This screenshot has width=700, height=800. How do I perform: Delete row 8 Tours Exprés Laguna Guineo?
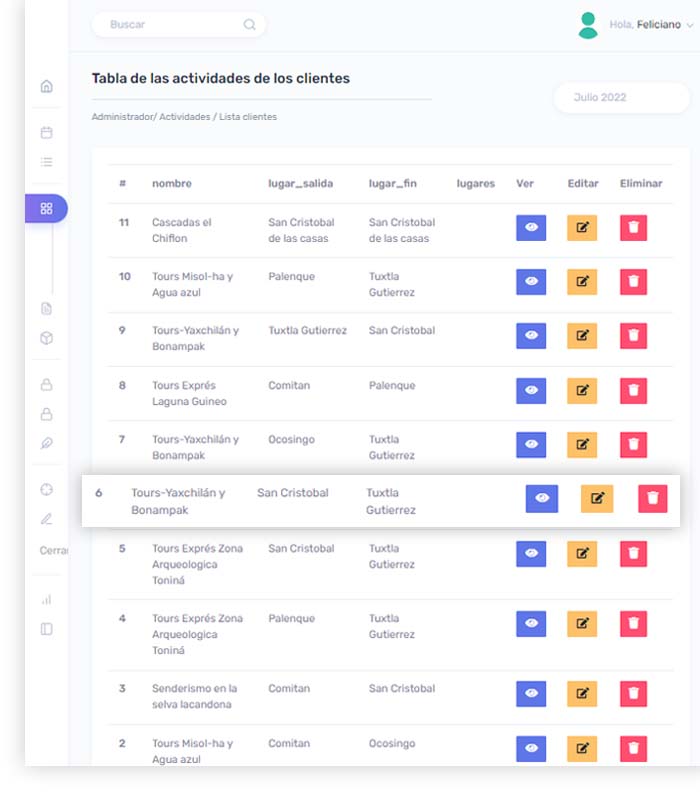(633, 390)
